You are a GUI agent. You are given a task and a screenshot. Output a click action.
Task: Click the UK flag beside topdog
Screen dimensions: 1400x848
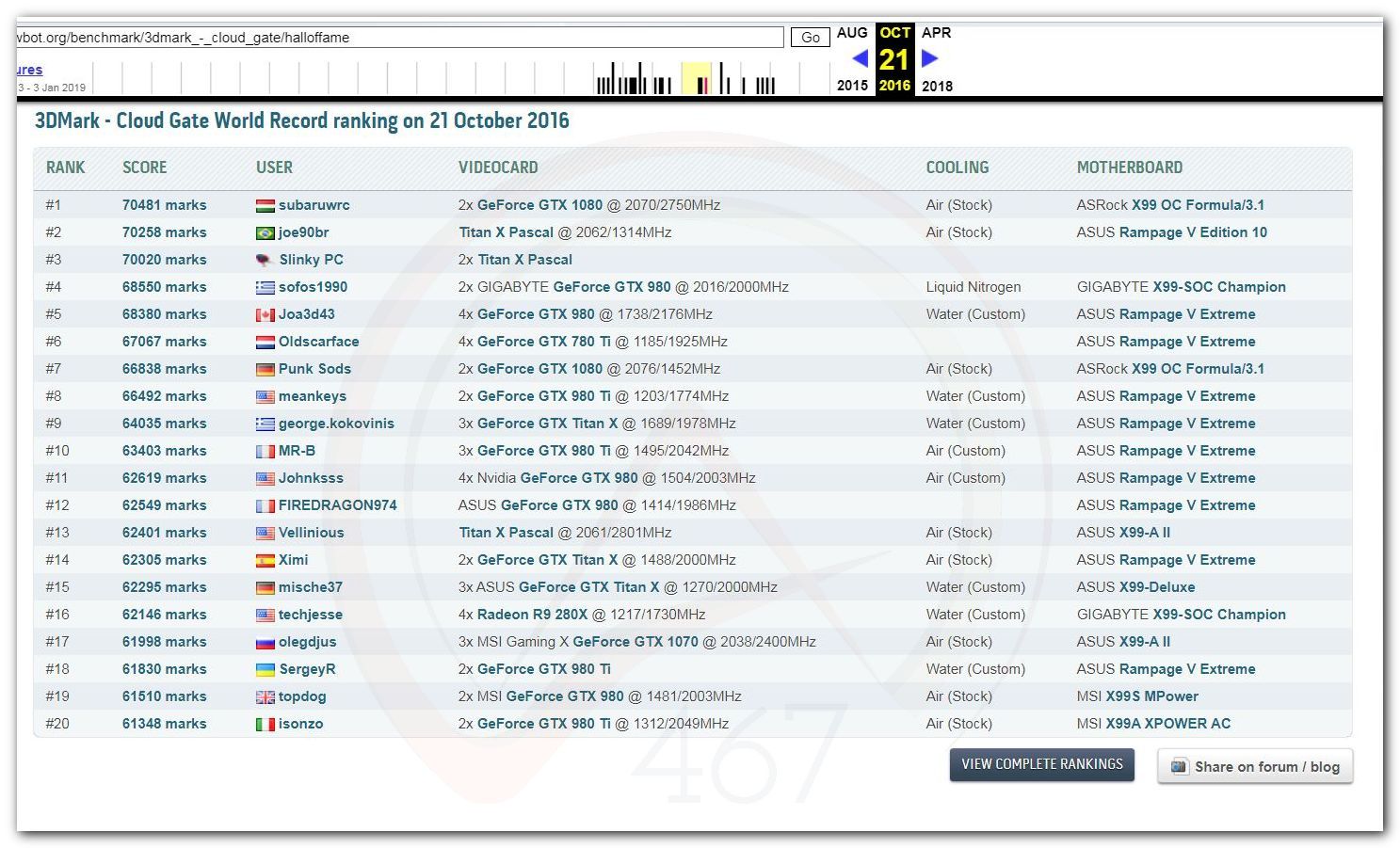pyautogui.click(x=266, y=696)
